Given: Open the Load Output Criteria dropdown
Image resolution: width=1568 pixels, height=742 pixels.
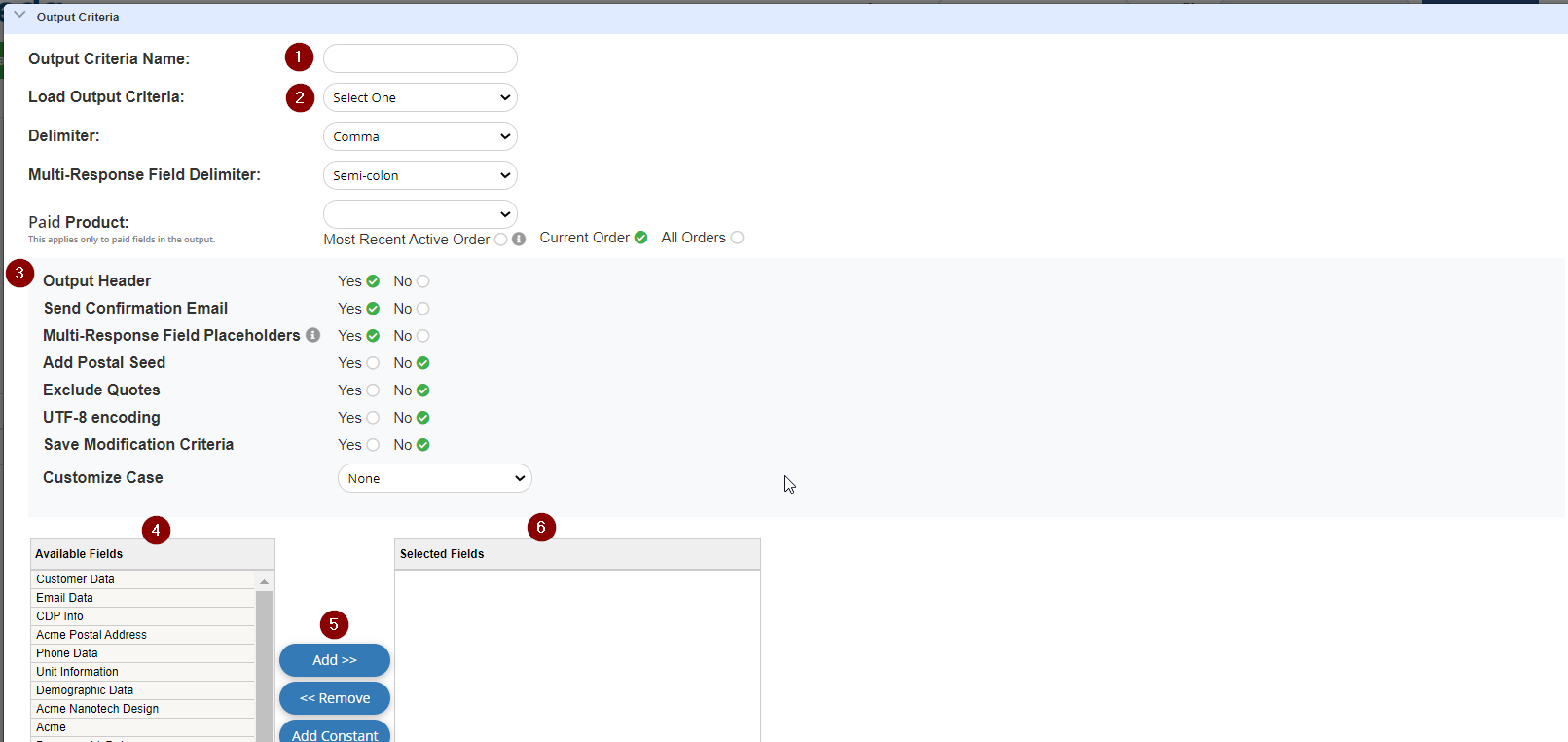Looking at the screenshot, I should [419, 97].
